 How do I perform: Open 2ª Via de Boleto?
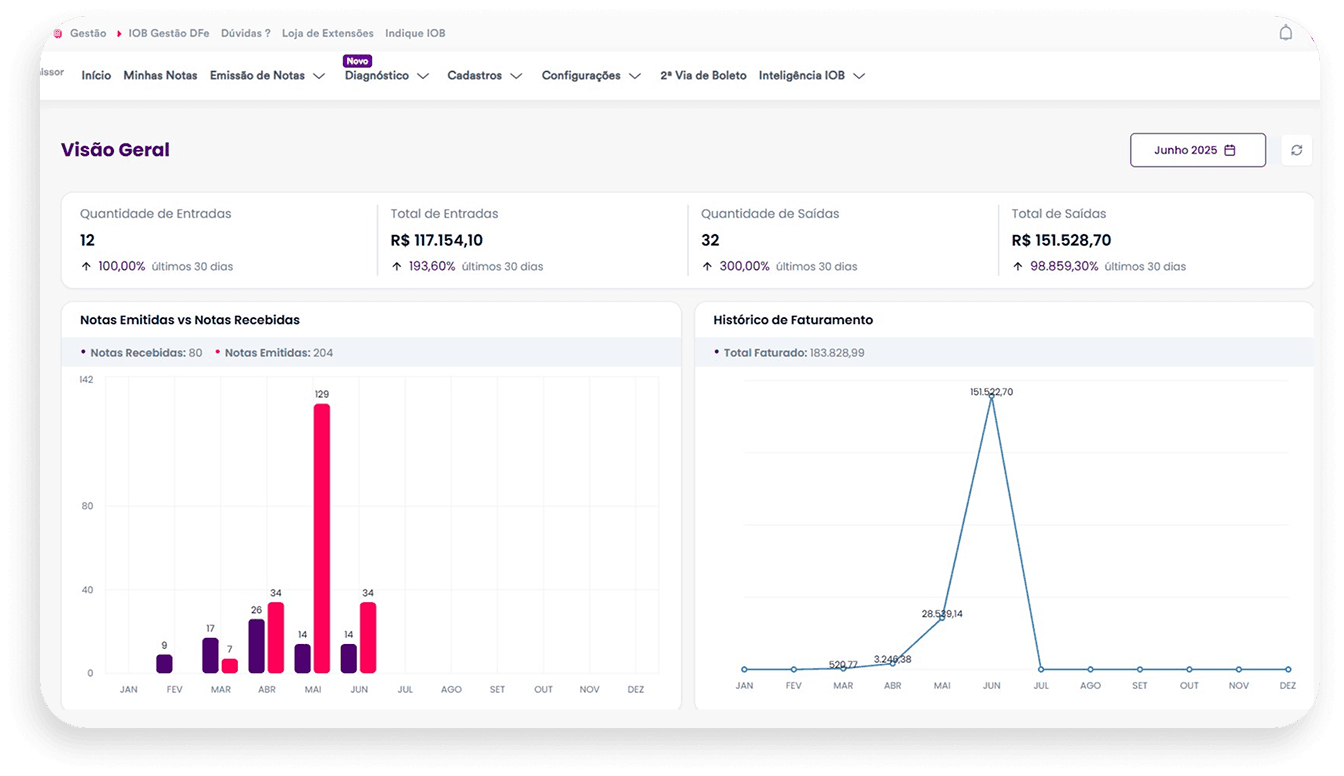703,75
